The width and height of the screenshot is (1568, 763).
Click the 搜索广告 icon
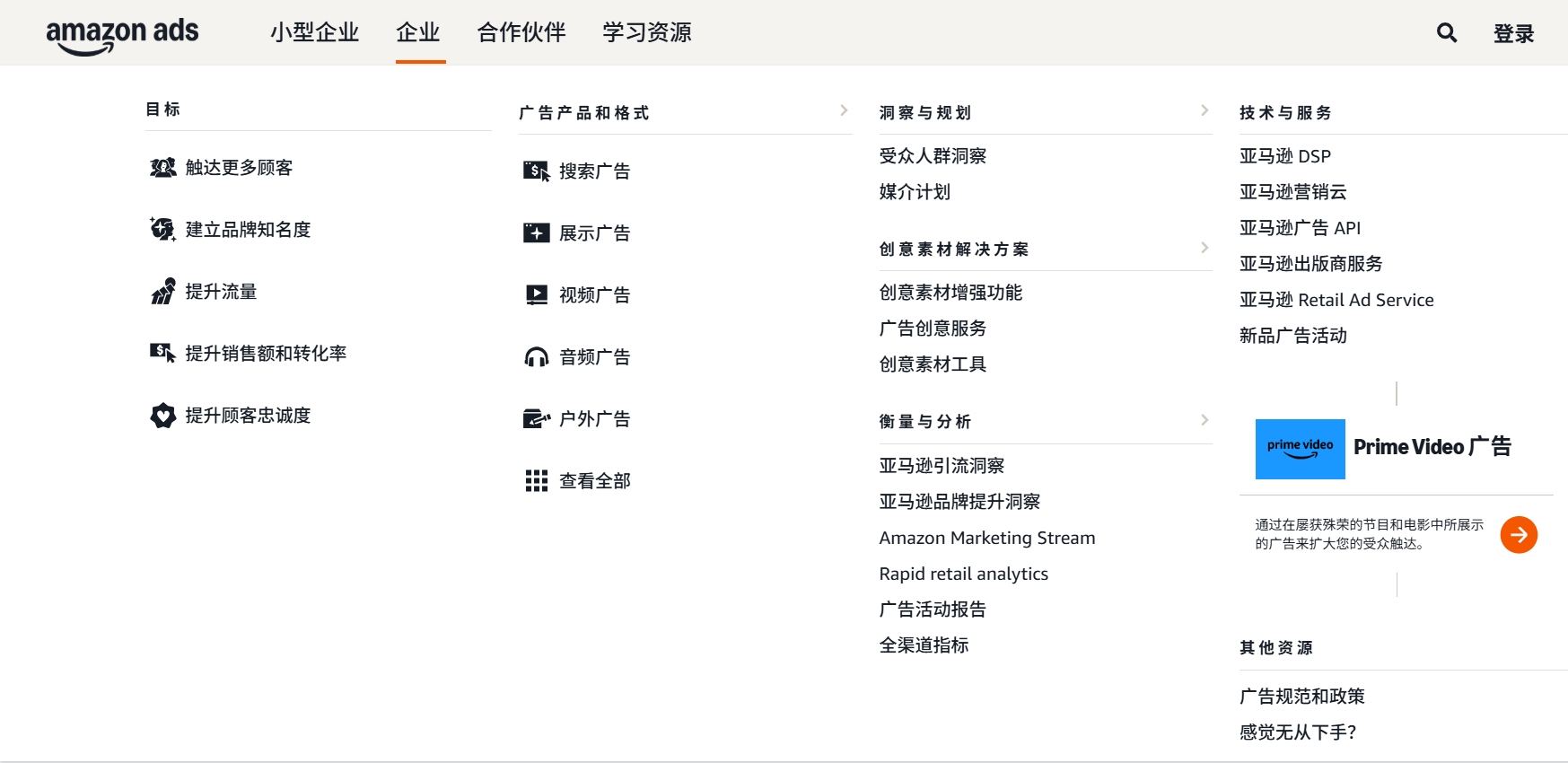536,171
